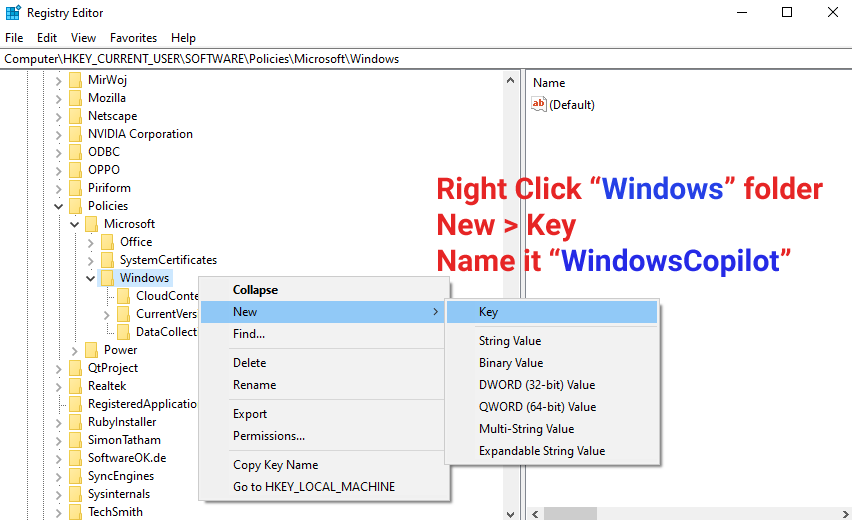Image resolution: width=852 pixels, height=520 pixels.
Task: Select Export in the context menu
Action: pos(323,414)
